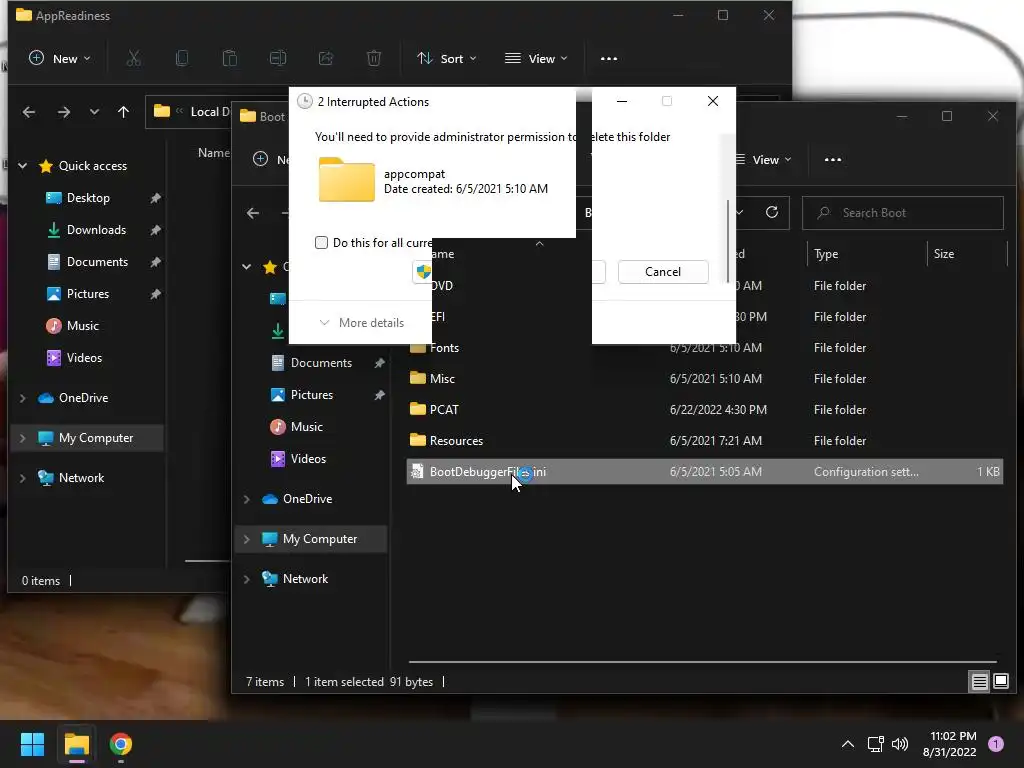Open See more menu in Boot window

click(x=833, y=160)
